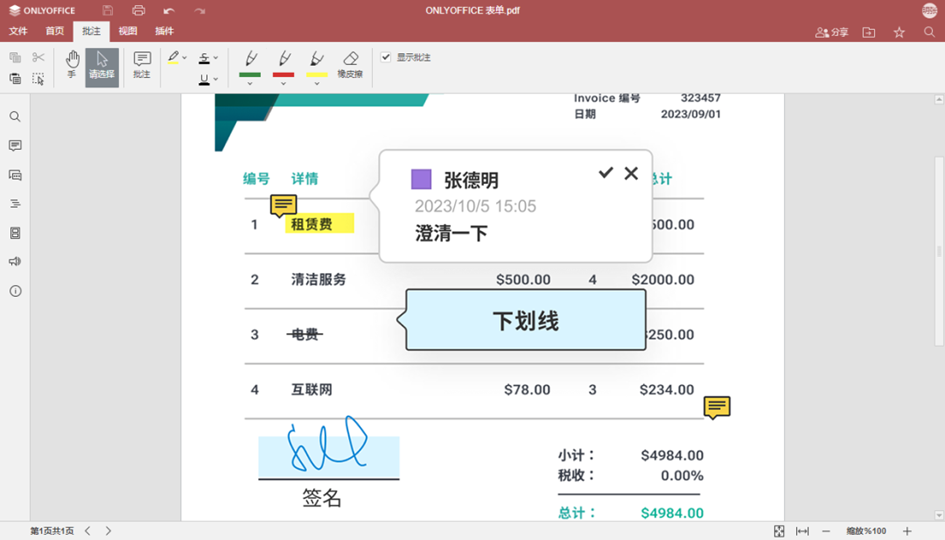The image size is (945, 540).
Task: Toggle the 显示批注 checkbox
Action: (x=386, y=57)
